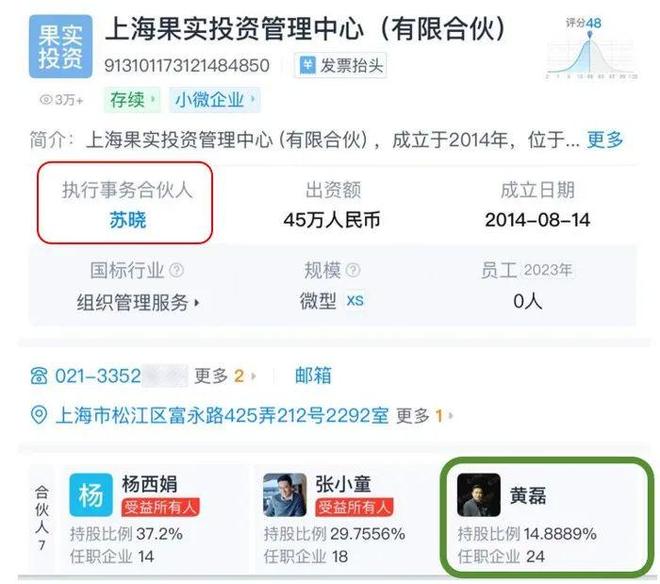The width and height of the screenshot is (660, 584).
Task: Click the eye view count icon
Action: click(x=45, y=100)
